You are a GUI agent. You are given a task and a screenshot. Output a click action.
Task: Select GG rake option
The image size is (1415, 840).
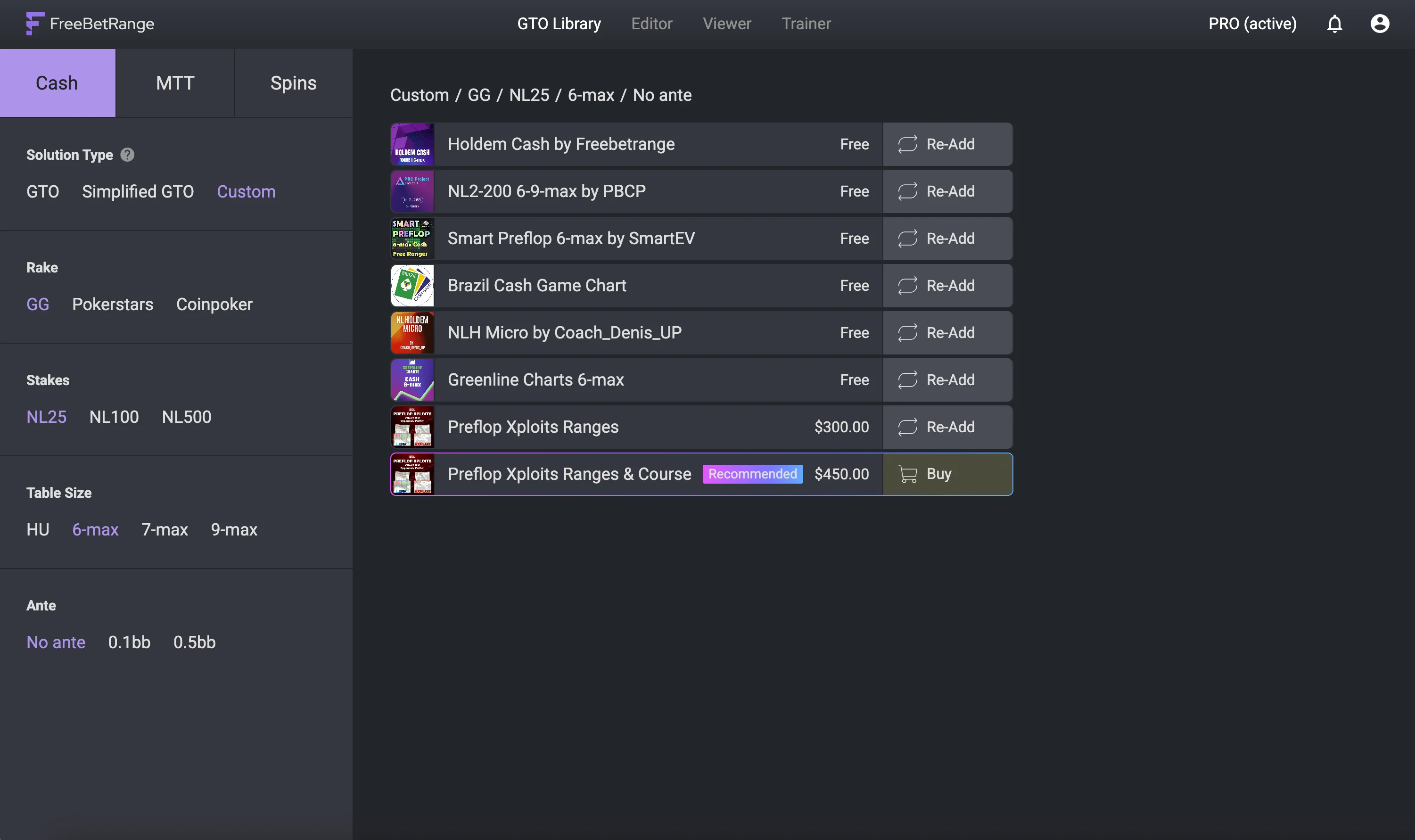tap(37, 304)
